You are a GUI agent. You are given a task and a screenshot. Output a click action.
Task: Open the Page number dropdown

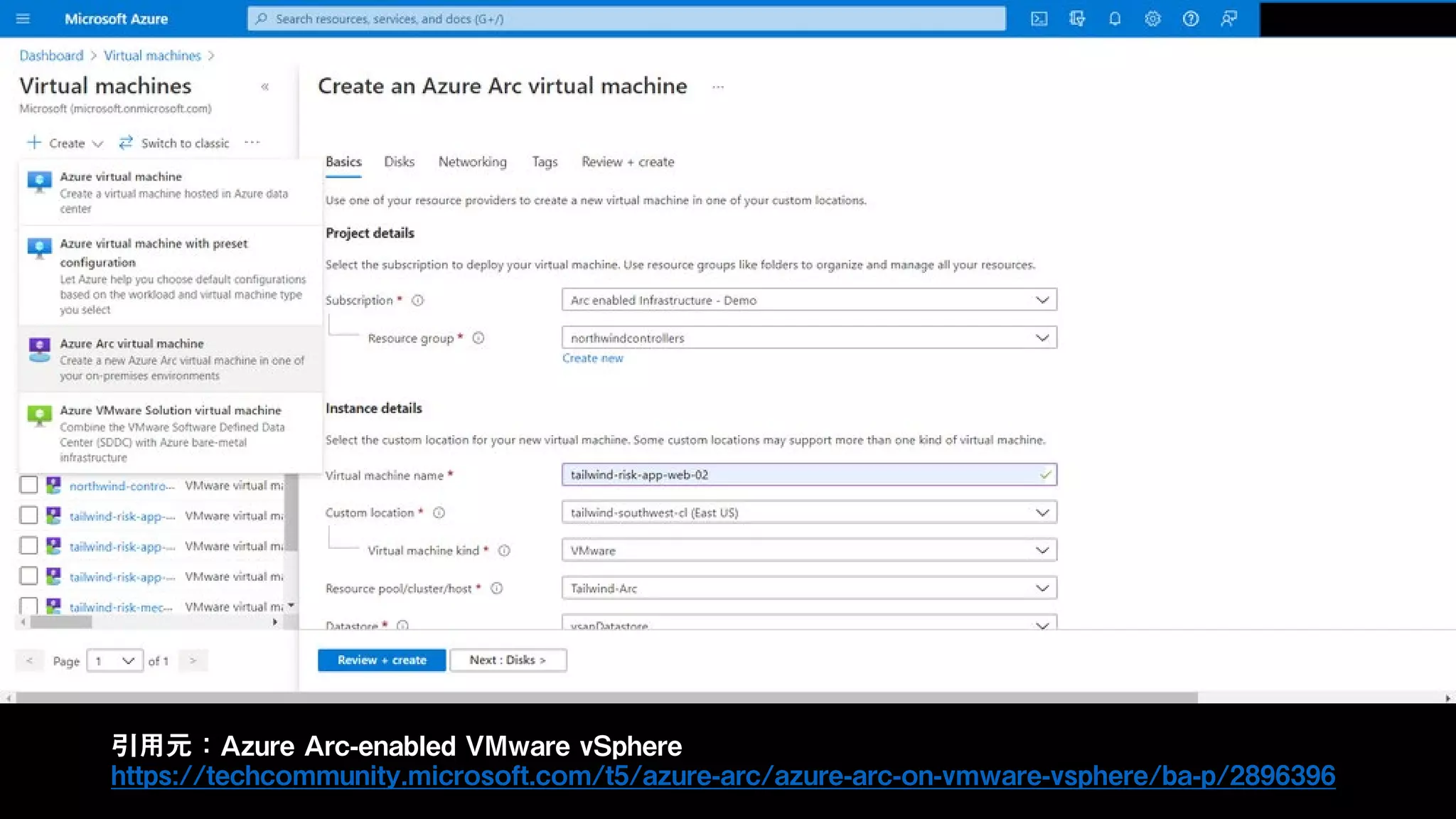click(114, 661)
